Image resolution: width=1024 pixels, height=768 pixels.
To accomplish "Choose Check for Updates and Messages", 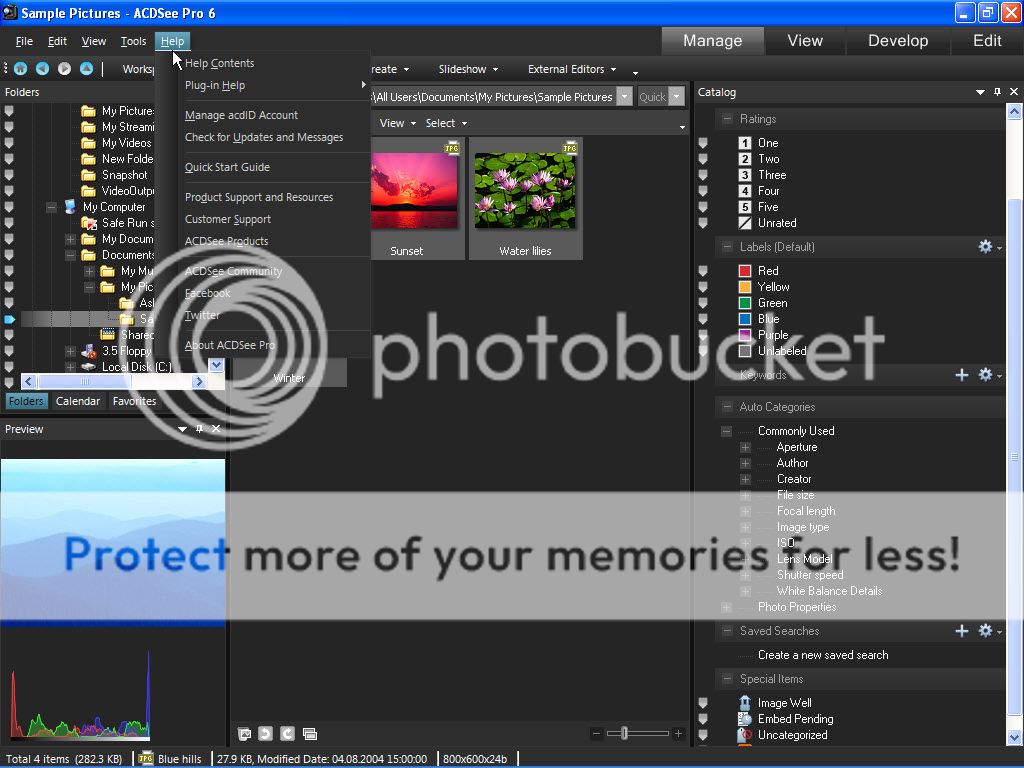I will [x=264, y=137].
